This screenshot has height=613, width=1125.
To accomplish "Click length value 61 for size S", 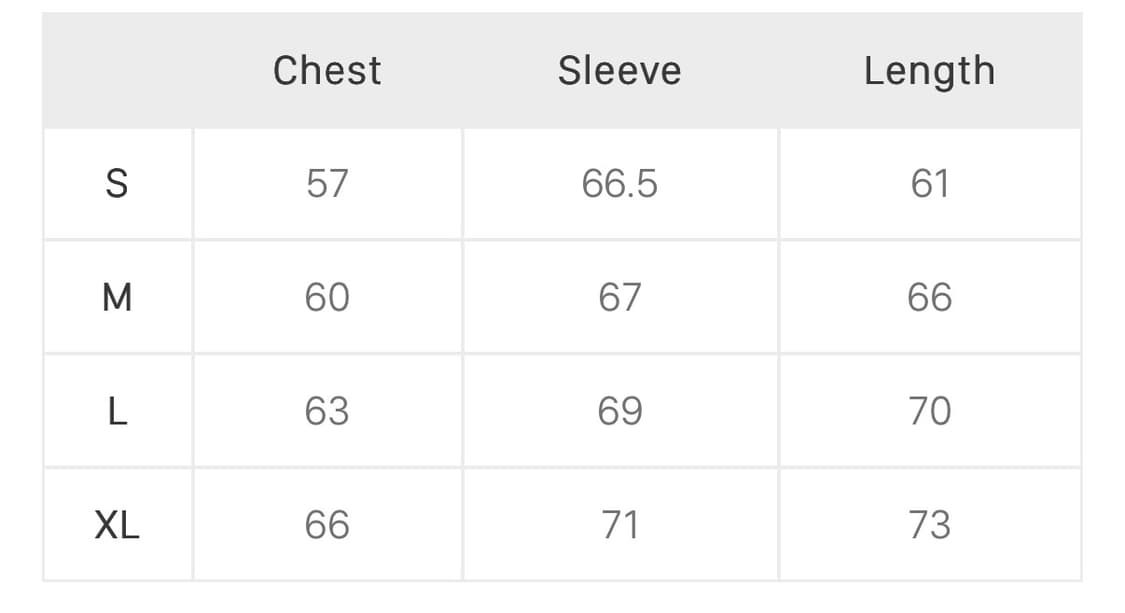I will tap(929, 184).
